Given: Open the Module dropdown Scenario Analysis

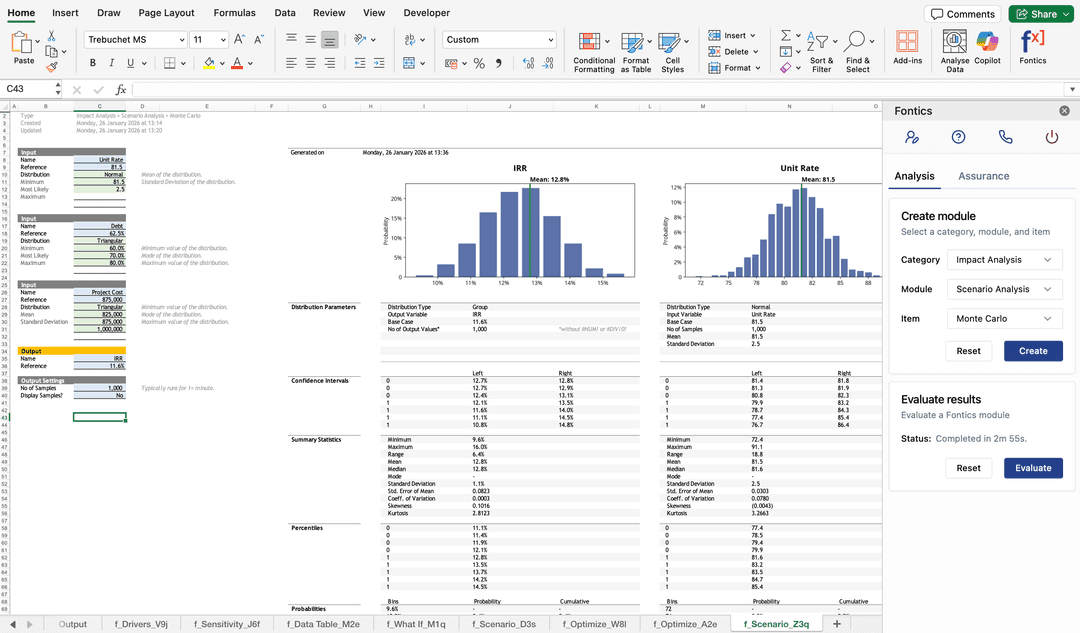Looking at the screenshot, I should (x=1004, y=289).
